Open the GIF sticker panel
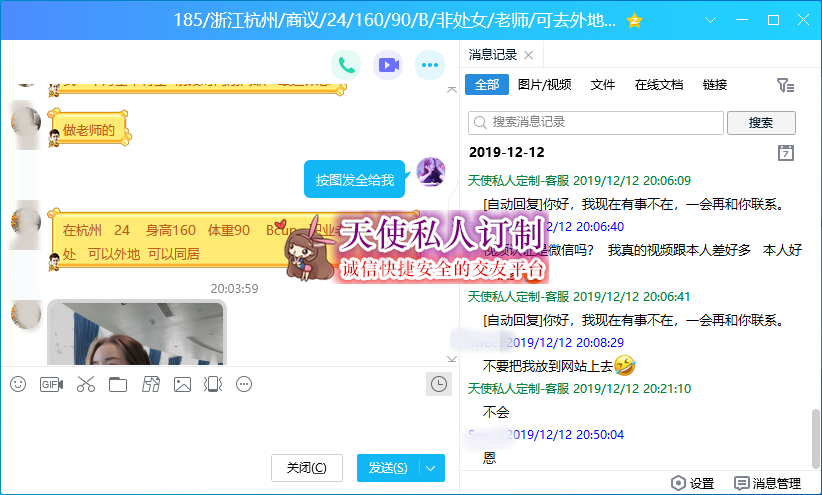 tap(51, 384)
